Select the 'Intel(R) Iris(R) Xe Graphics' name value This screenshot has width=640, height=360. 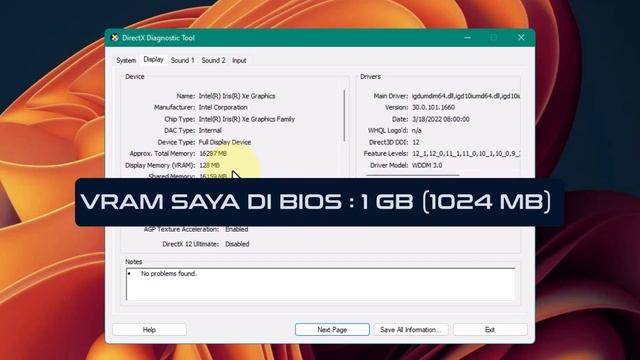[x=237, y=96]
